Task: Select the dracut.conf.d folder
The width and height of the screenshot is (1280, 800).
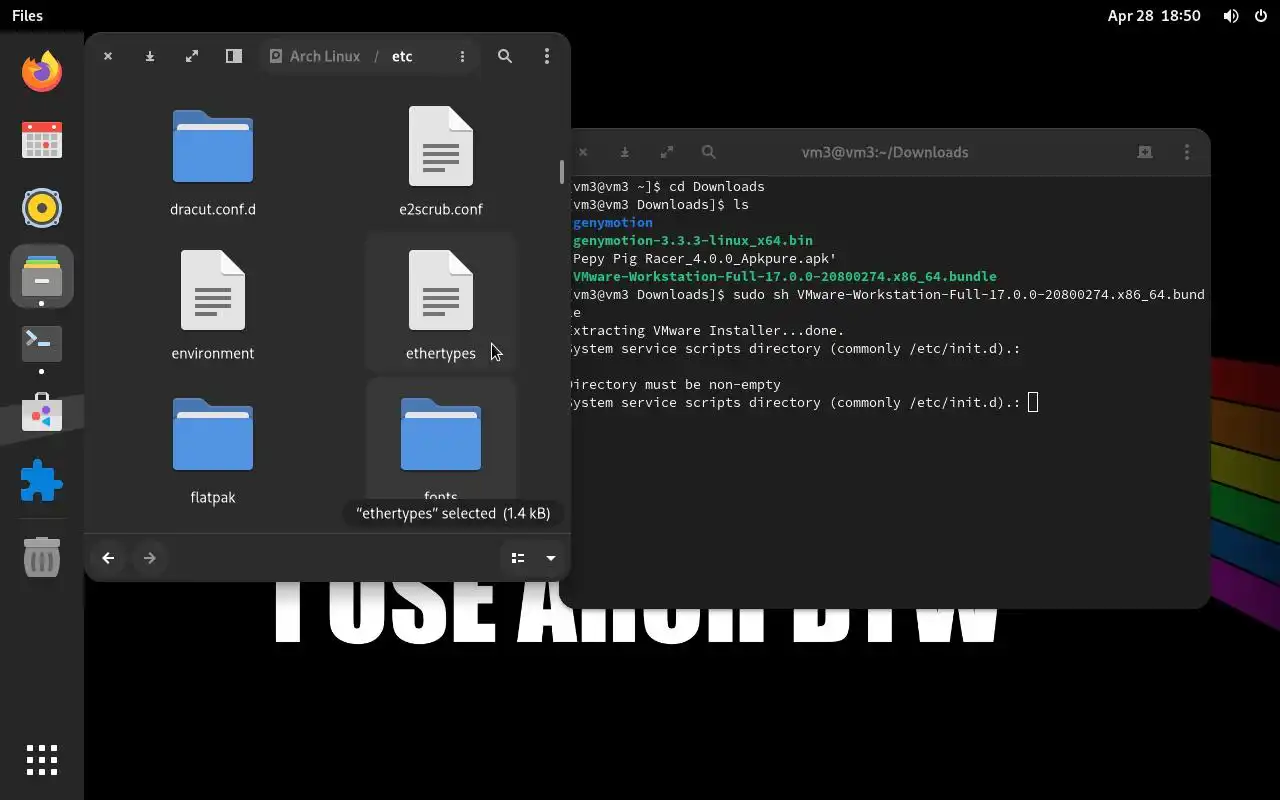Action: point(213,162)
